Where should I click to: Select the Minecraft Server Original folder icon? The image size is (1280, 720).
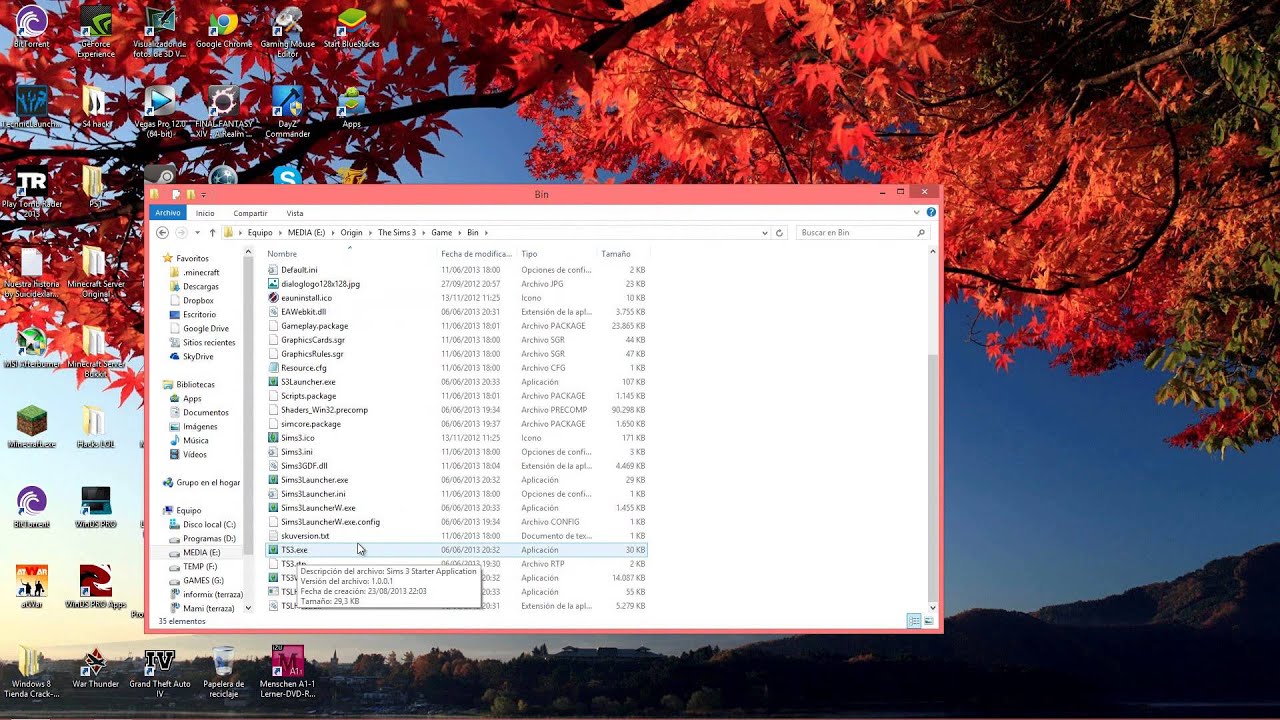[95, 273]
